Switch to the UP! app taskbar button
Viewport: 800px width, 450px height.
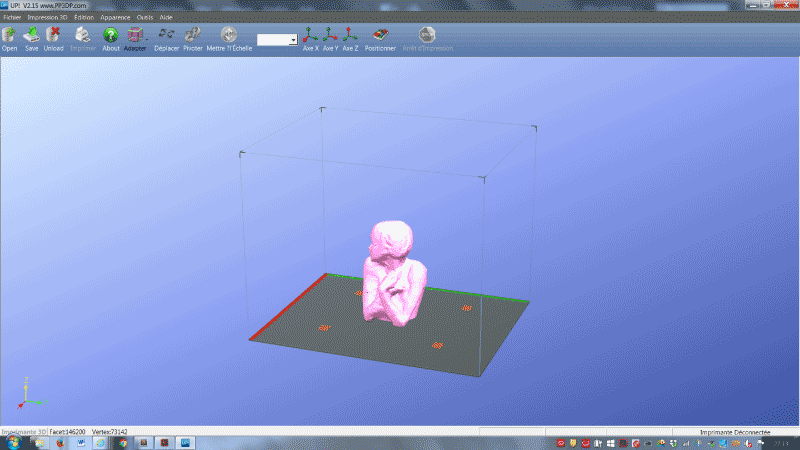point(185,443)
